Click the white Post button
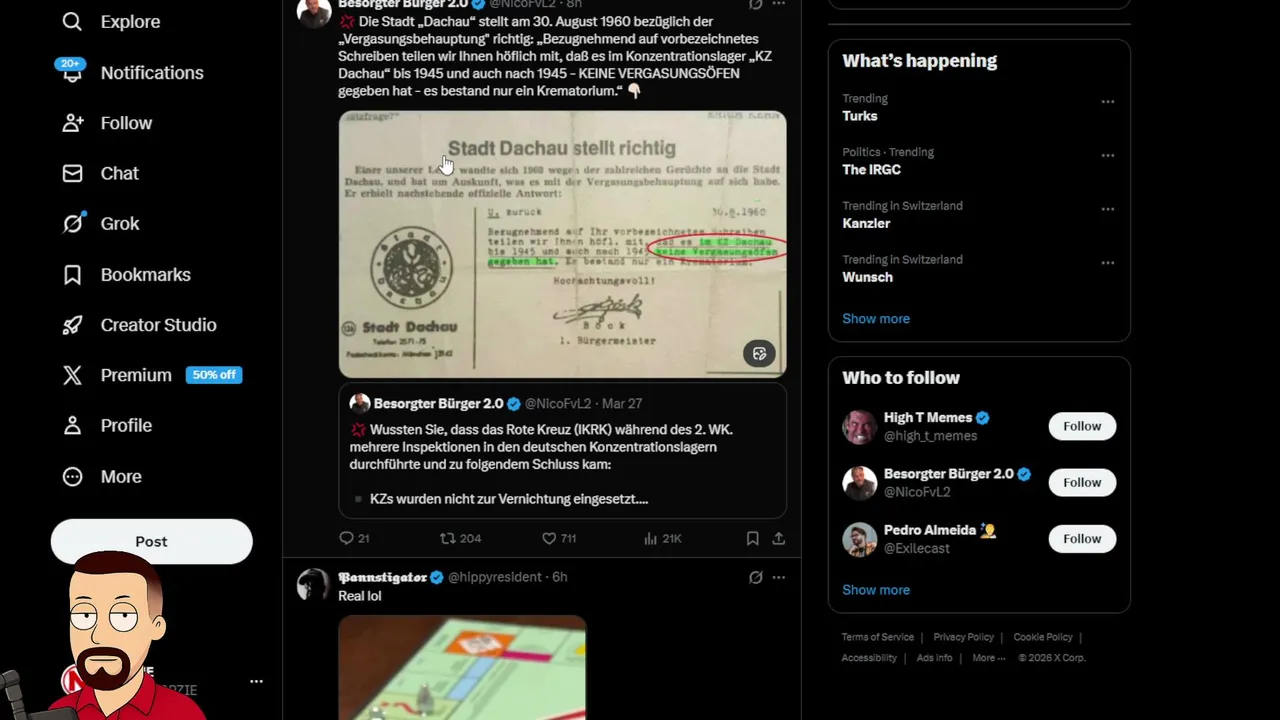The height and width of the screenshot is (720, 1280). [x=151, y=541]
